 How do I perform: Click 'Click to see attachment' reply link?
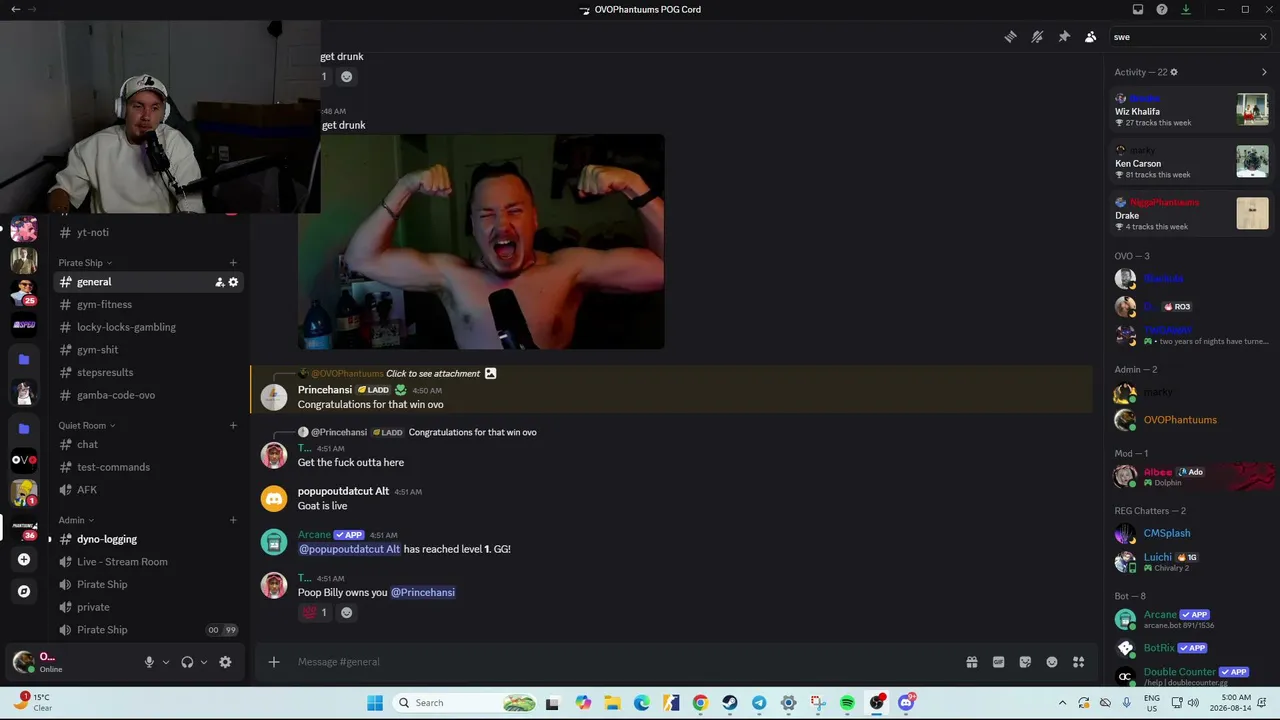tap(433, 374)
